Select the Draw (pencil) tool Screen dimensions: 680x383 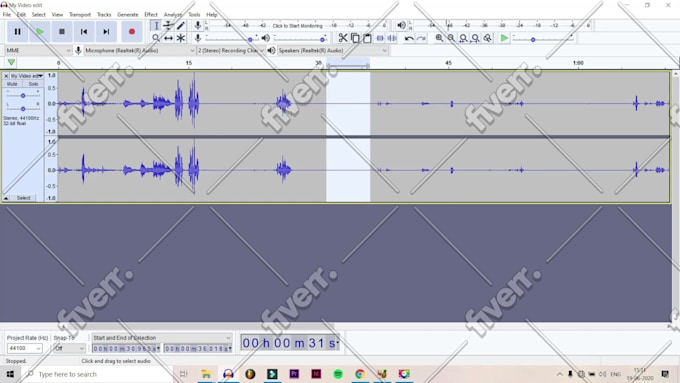(181, 26)
